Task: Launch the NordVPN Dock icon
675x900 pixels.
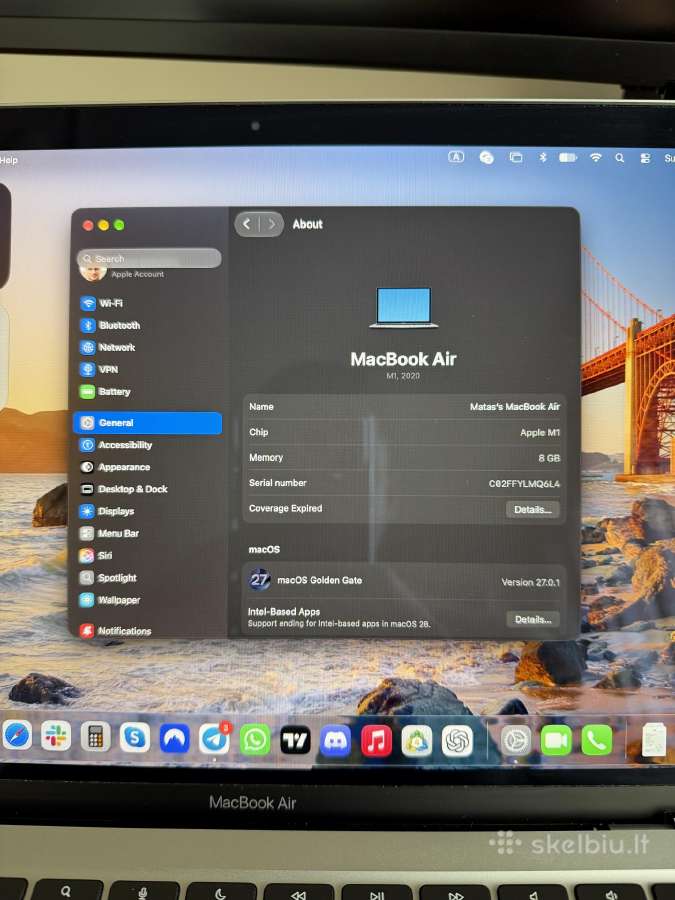Action: [x=174, y=738]
